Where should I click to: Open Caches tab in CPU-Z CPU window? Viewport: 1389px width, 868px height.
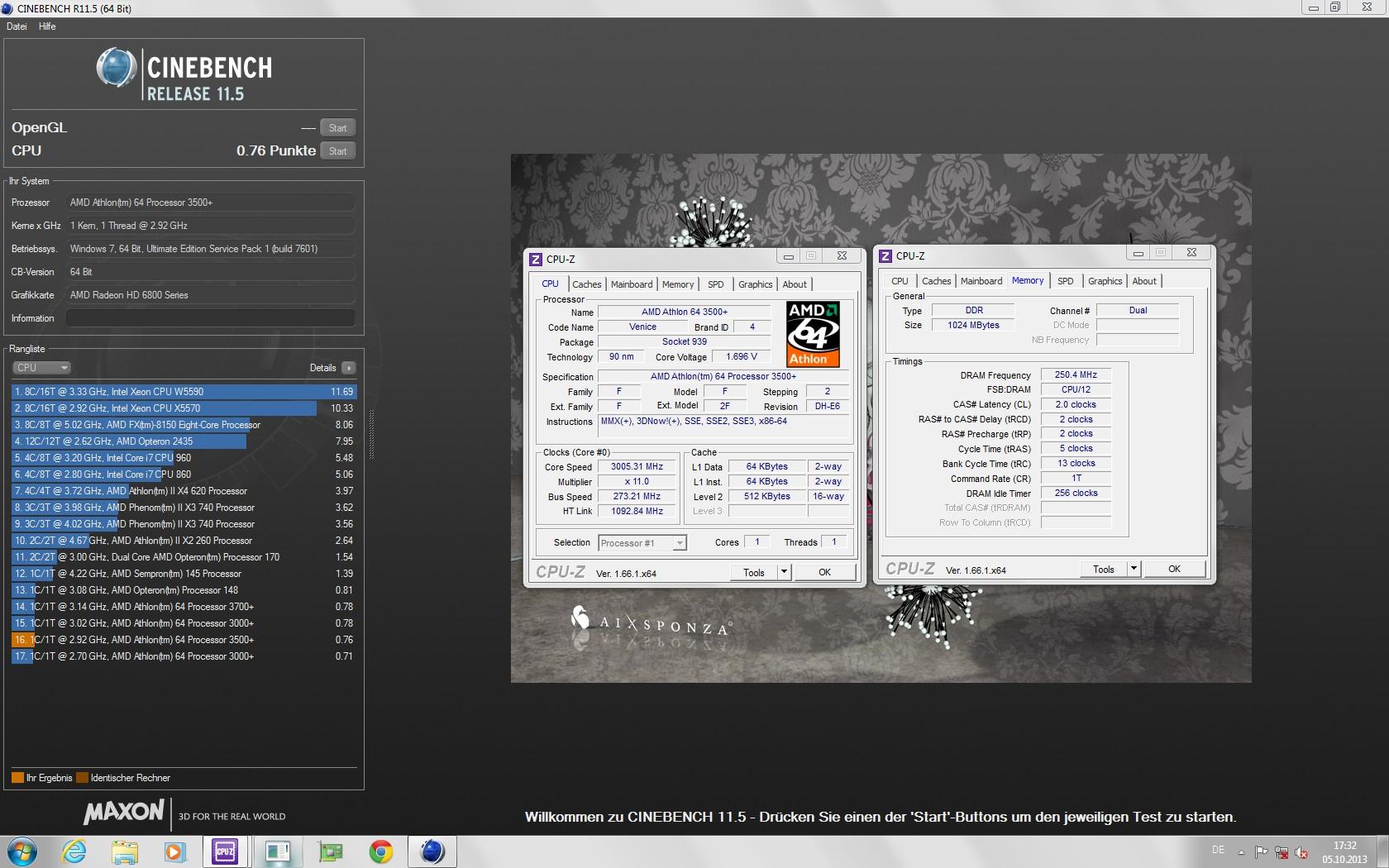point(587,284)
